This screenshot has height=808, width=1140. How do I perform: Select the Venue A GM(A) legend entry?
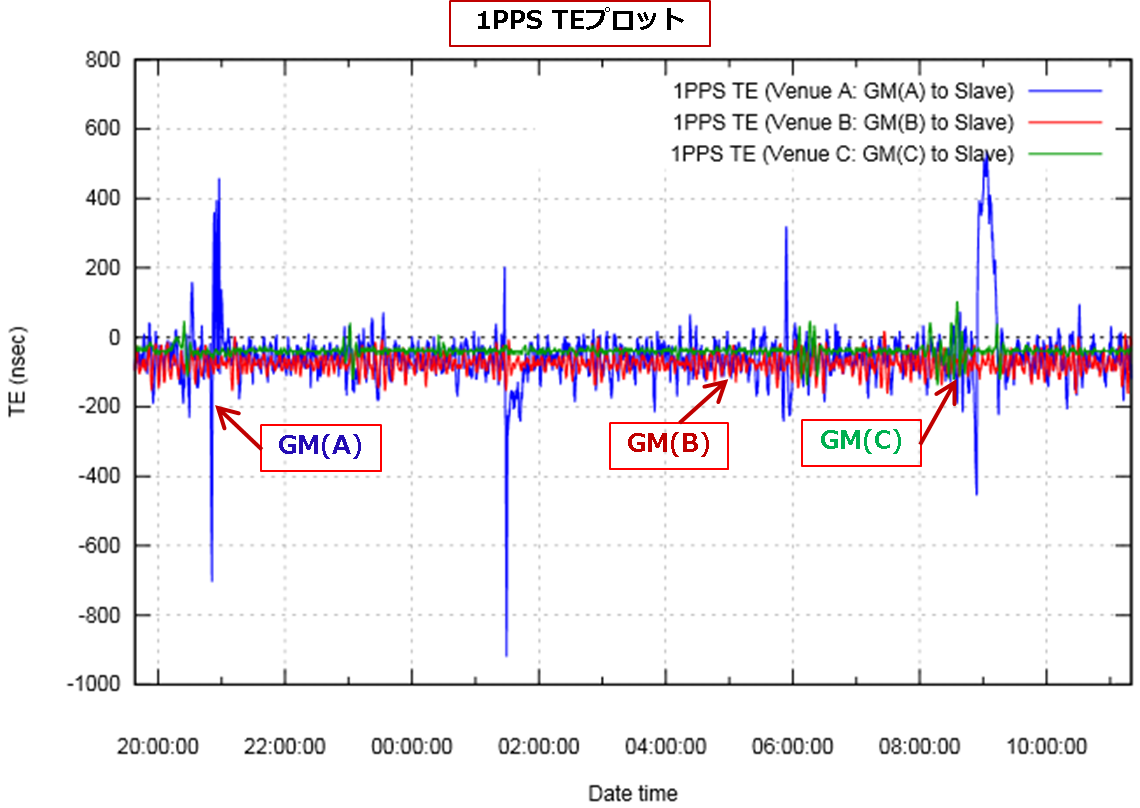click(844, 92)
